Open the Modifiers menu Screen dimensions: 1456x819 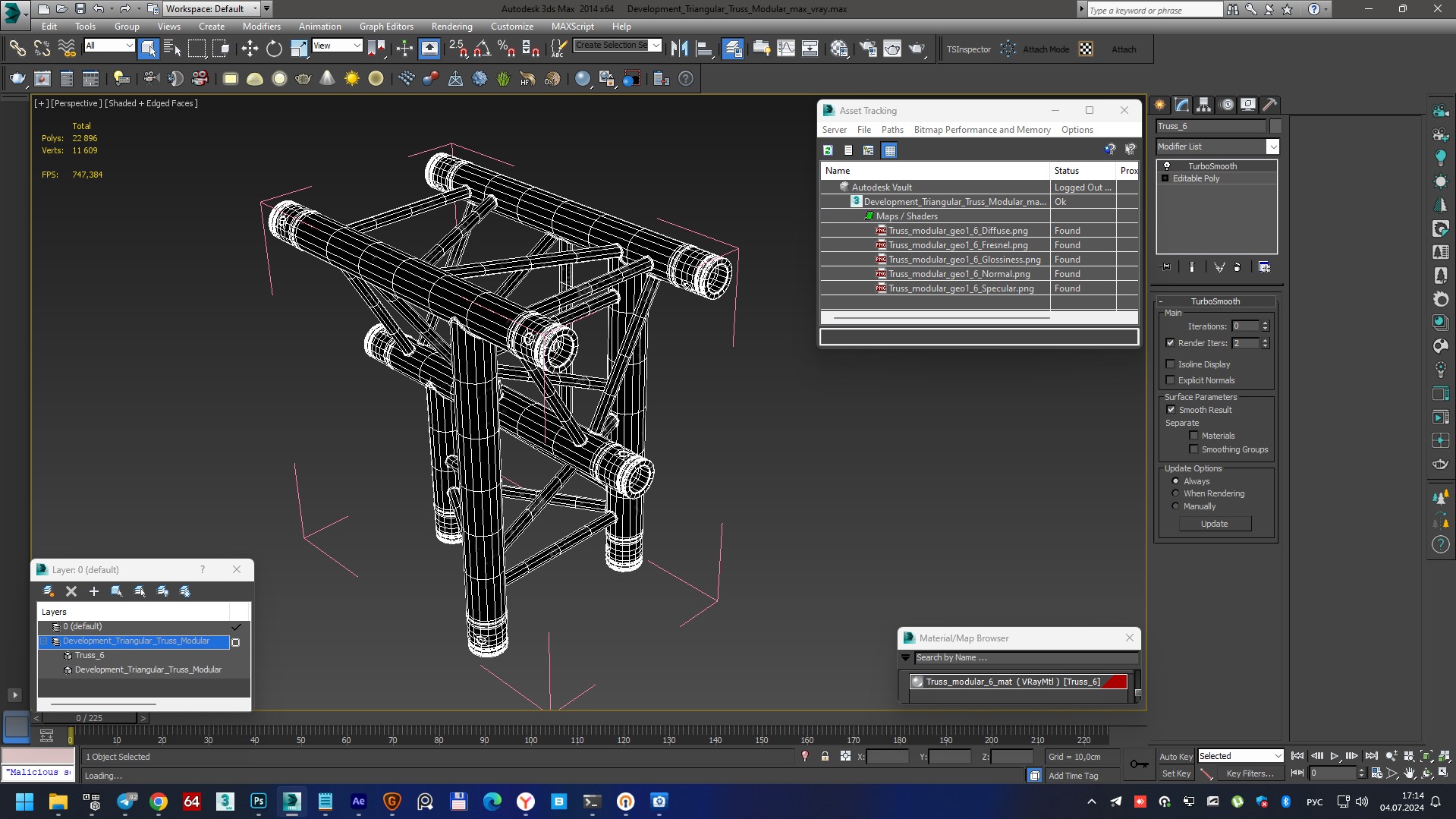click(x=261, y=26)
